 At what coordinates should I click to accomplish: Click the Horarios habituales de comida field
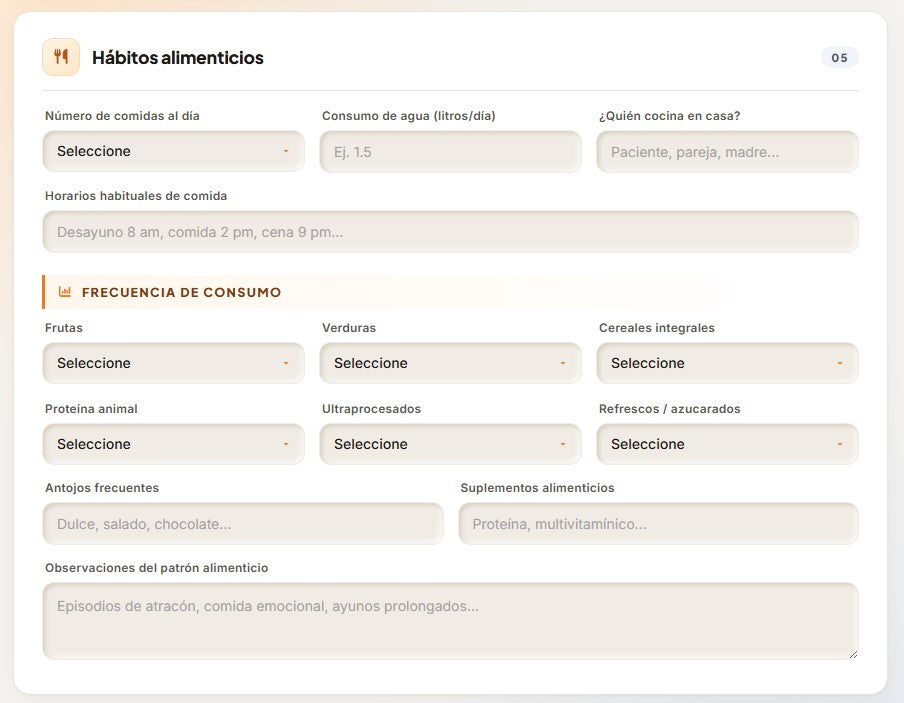(451, 232)
